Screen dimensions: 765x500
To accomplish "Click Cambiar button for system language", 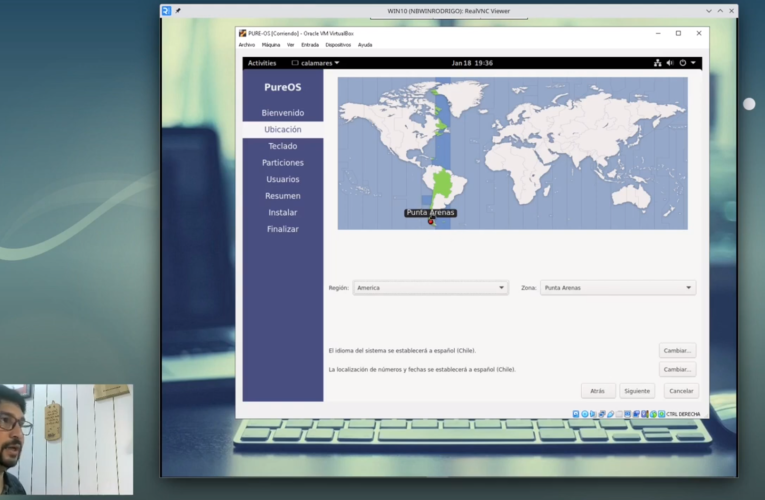I will tap(677, 350).
